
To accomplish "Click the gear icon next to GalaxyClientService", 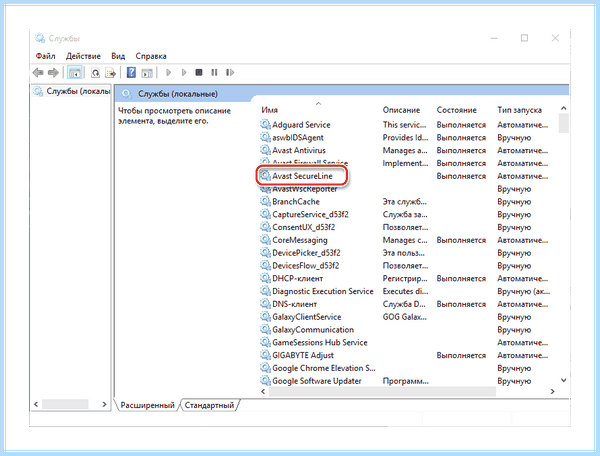I will 265,317.
